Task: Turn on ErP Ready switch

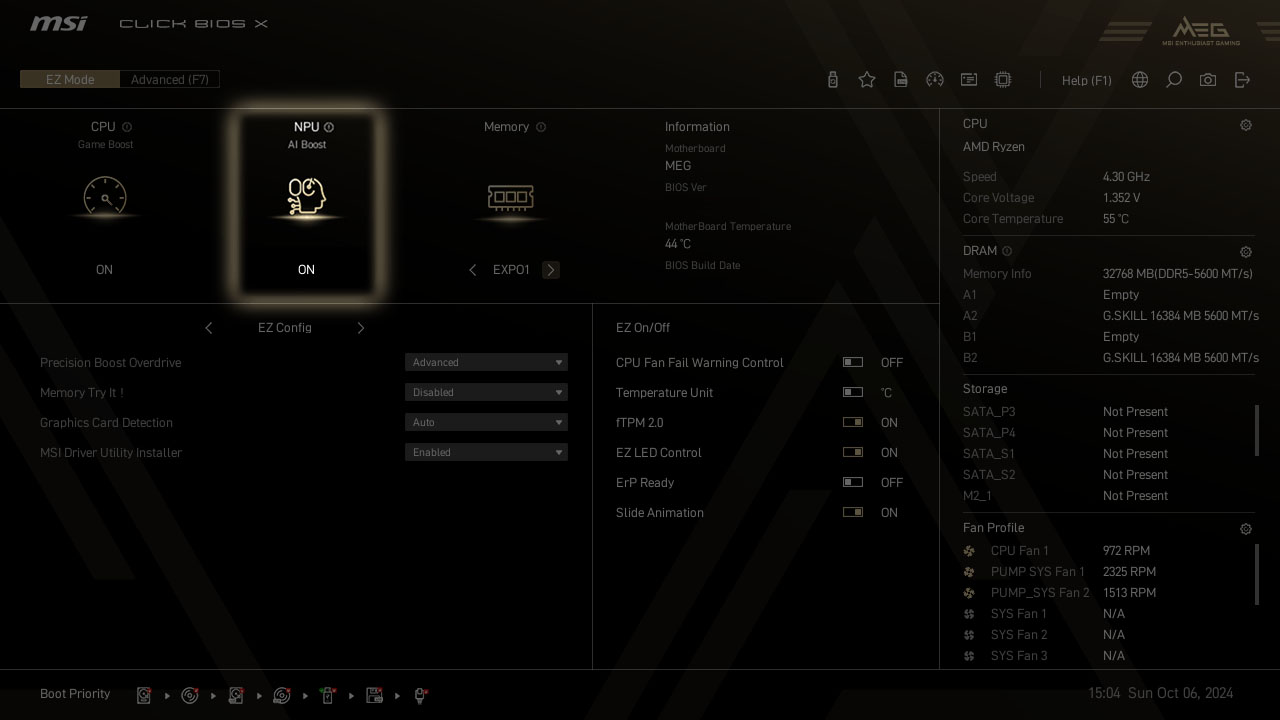Action: pyautogui.click(x=853, y=483)
